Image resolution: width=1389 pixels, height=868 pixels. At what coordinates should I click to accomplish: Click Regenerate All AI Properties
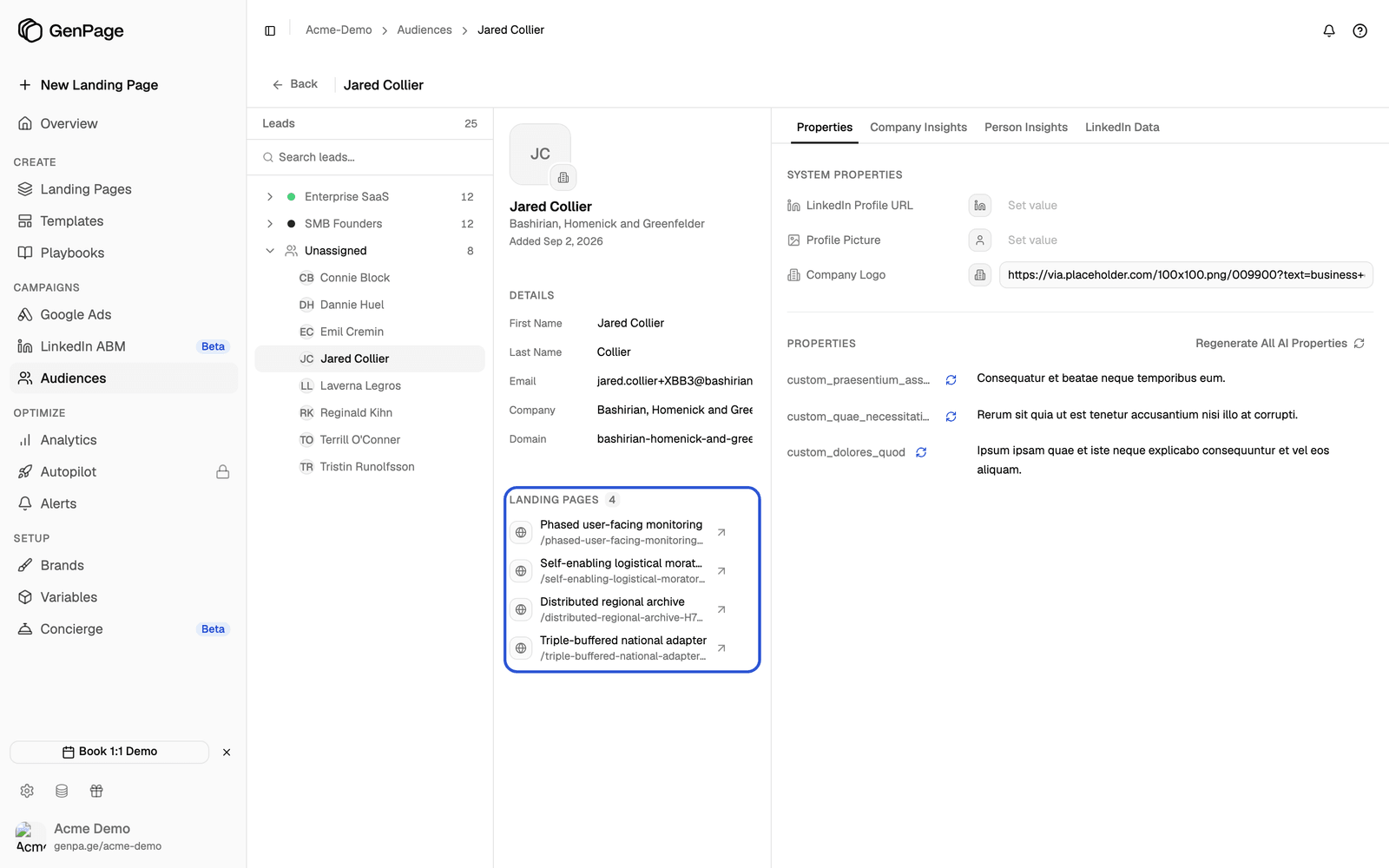click(x=1280, y=344)
